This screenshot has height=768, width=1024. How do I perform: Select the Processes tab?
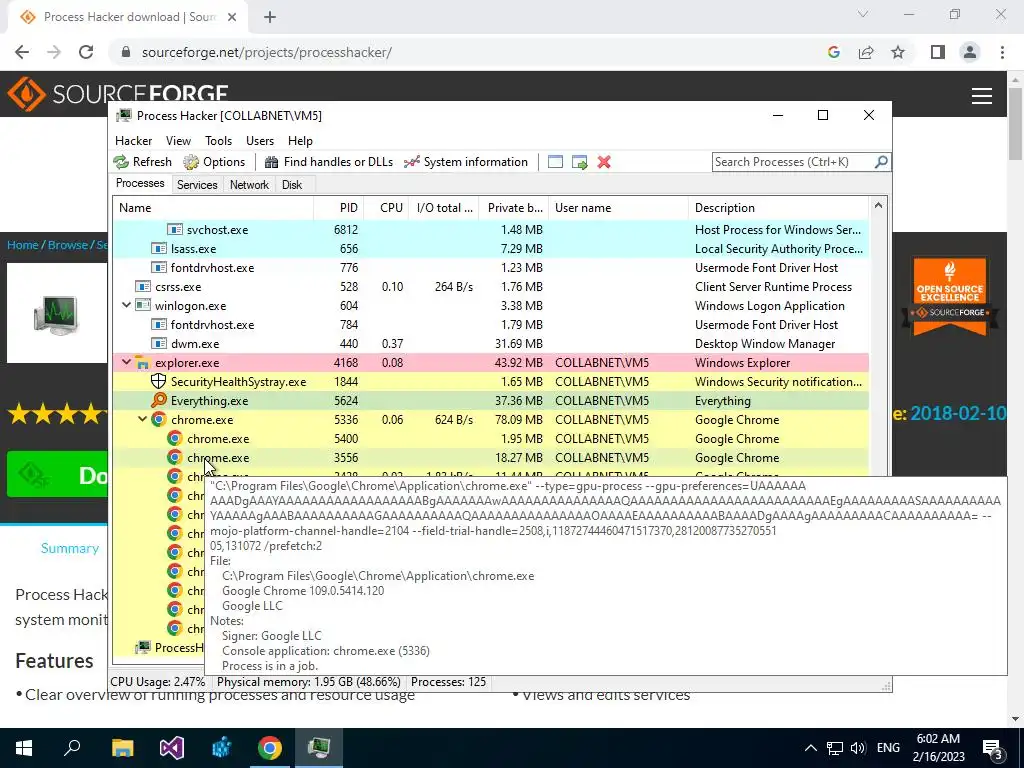(x=140, y=183)
